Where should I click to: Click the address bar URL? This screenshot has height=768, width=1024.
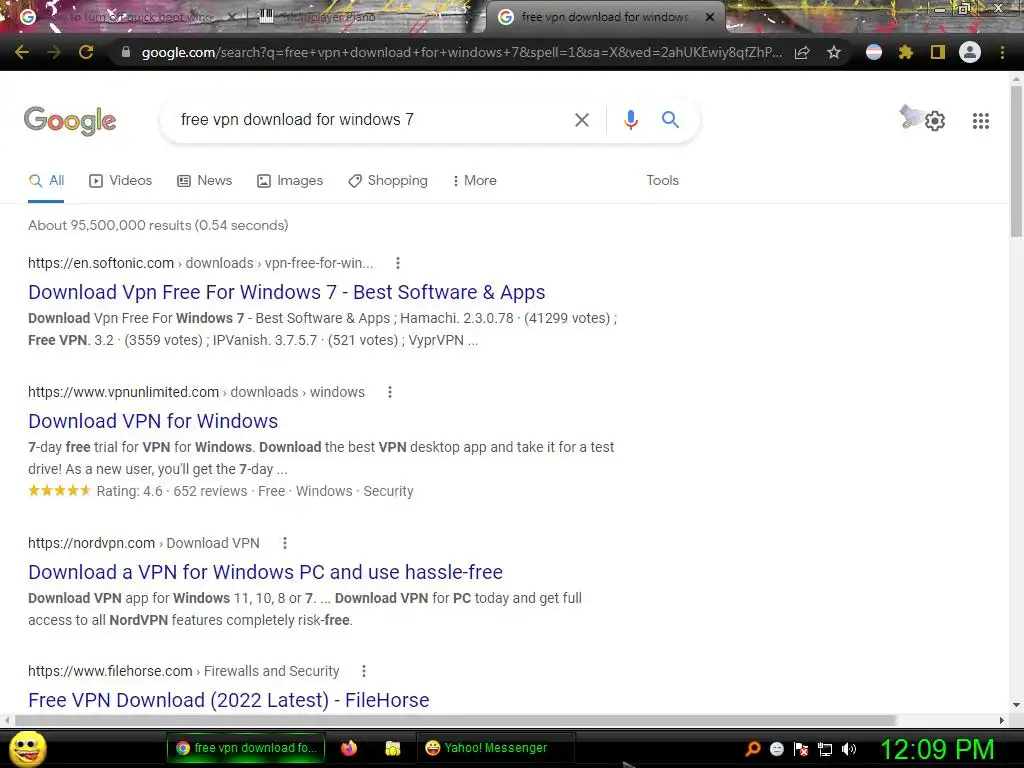click(460, 52)
